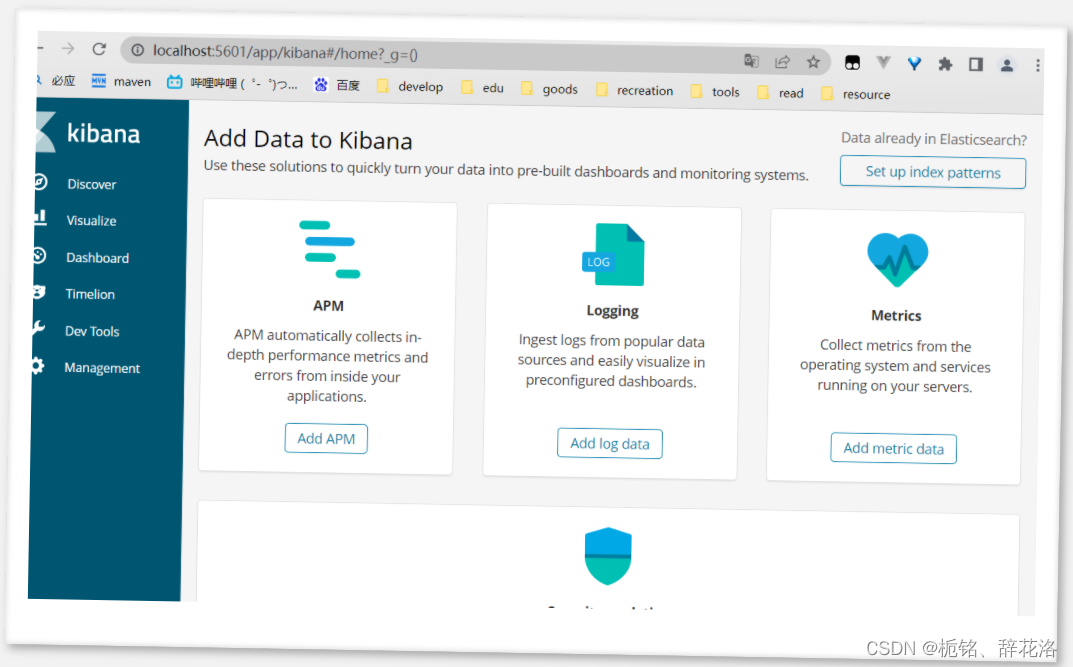1073x667 pixels.
Task: Click the Add APM button
Action: click(x=326, y=439)
